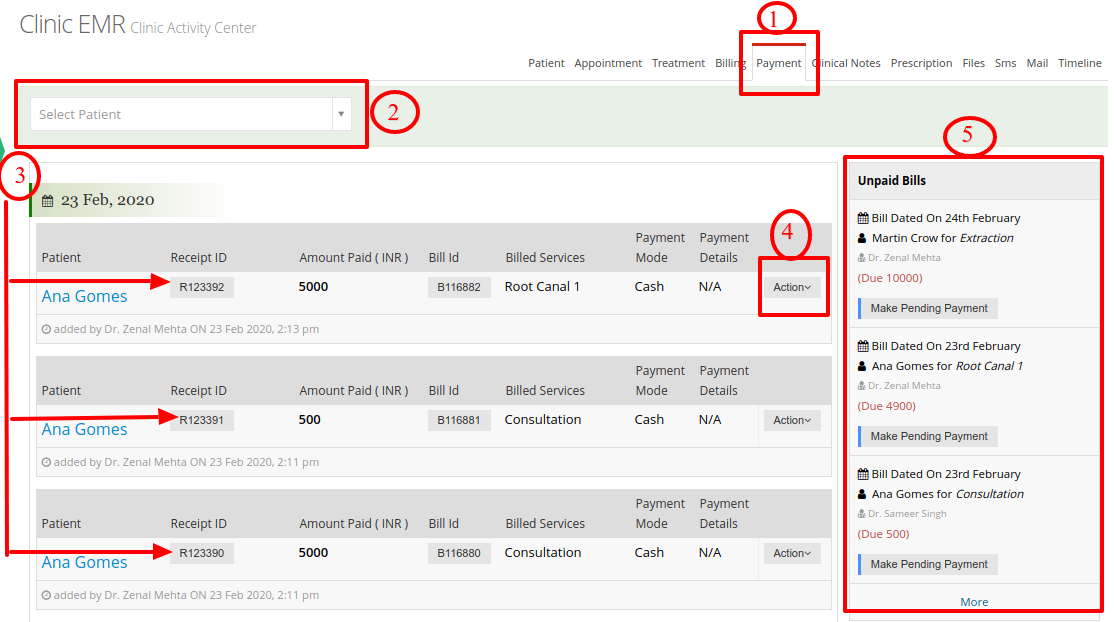
Task: Open Action dropdown for receipt R123390
Action: click(791, 553)
